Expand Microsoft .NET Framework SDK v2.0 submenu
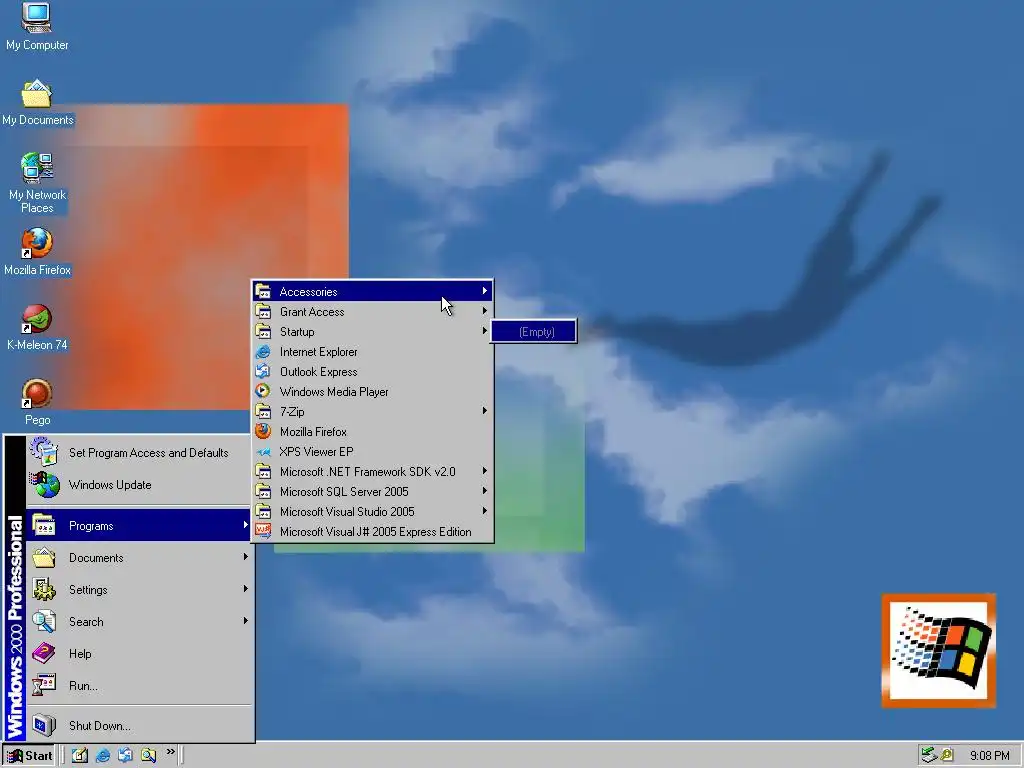 [x=372, y=472]
